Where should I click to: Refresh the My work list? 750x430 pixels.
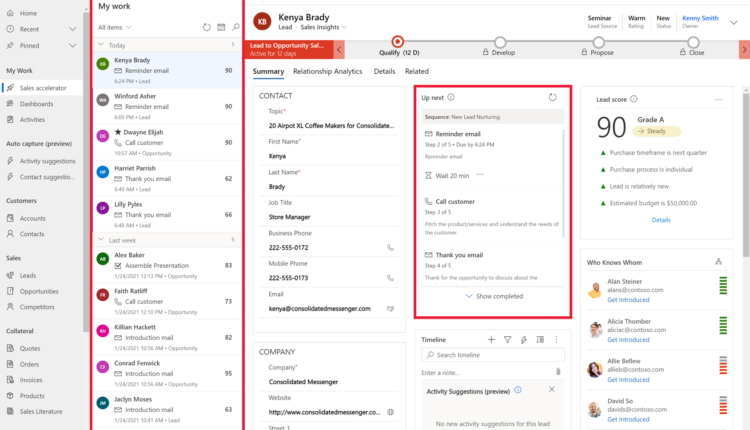pos(206,27)
